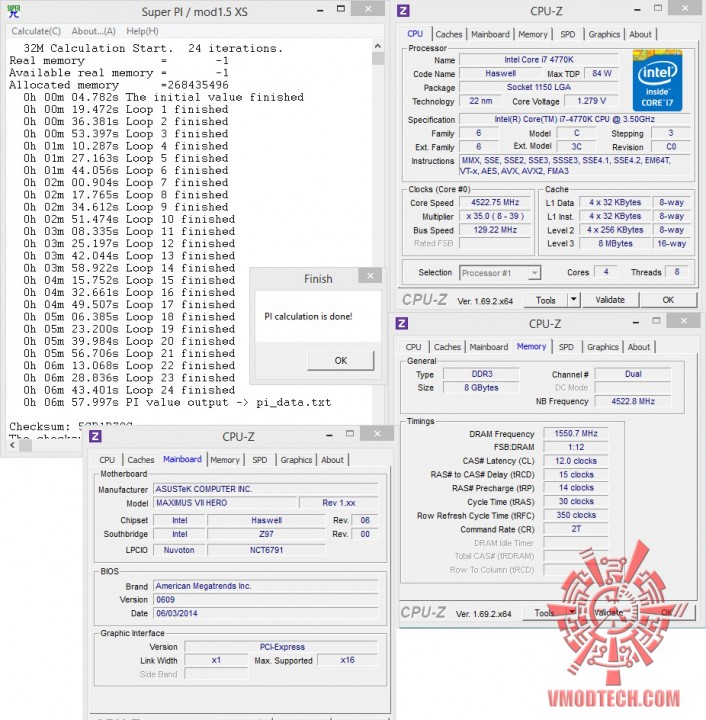The image size is (706, 720).
Task: Click the Super PI horizontal scrollbar left arrow
Action: coord(13,445)
